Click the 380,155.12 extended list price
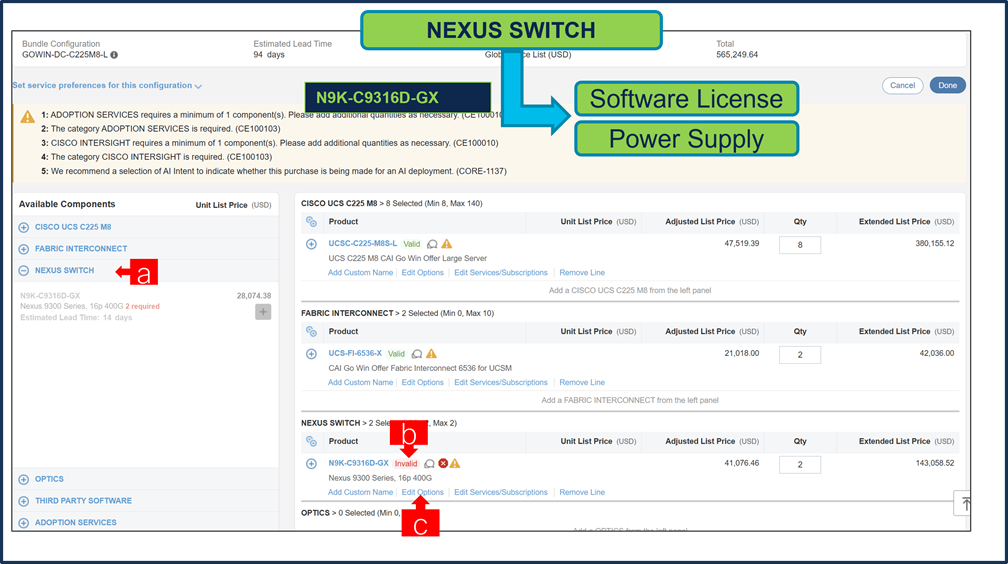This screenshot has width=1008, height=564. coord(935,244)
